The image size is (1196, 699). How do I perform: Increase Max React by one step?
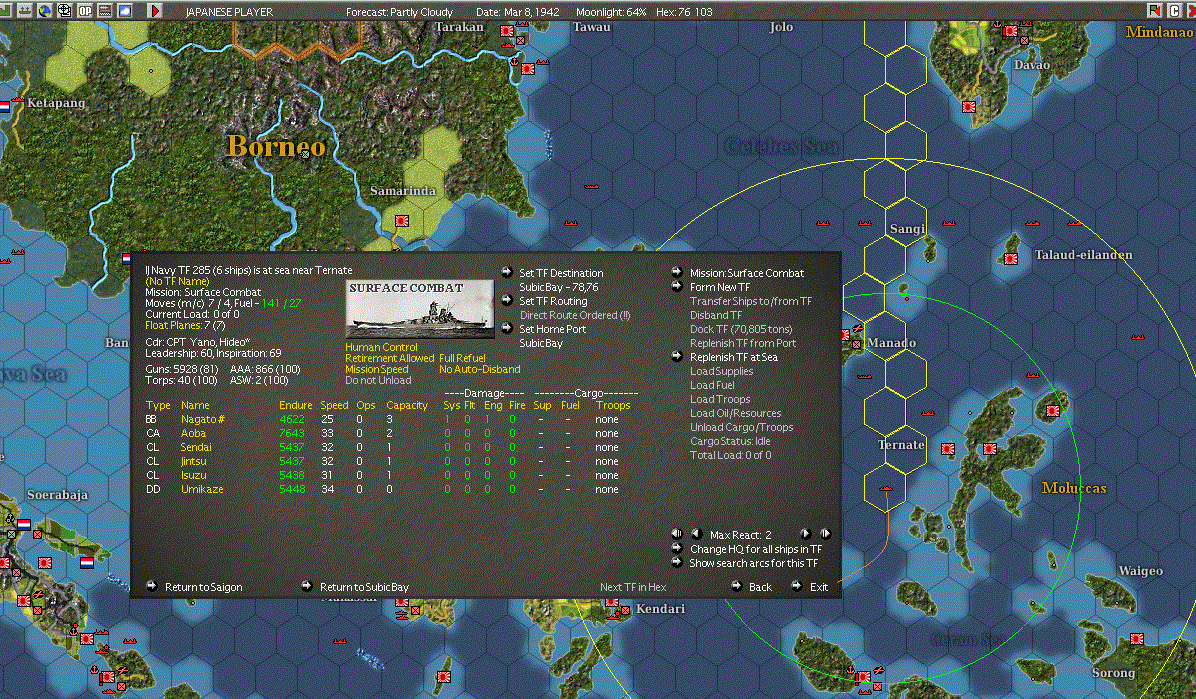(x=805, y=533)
